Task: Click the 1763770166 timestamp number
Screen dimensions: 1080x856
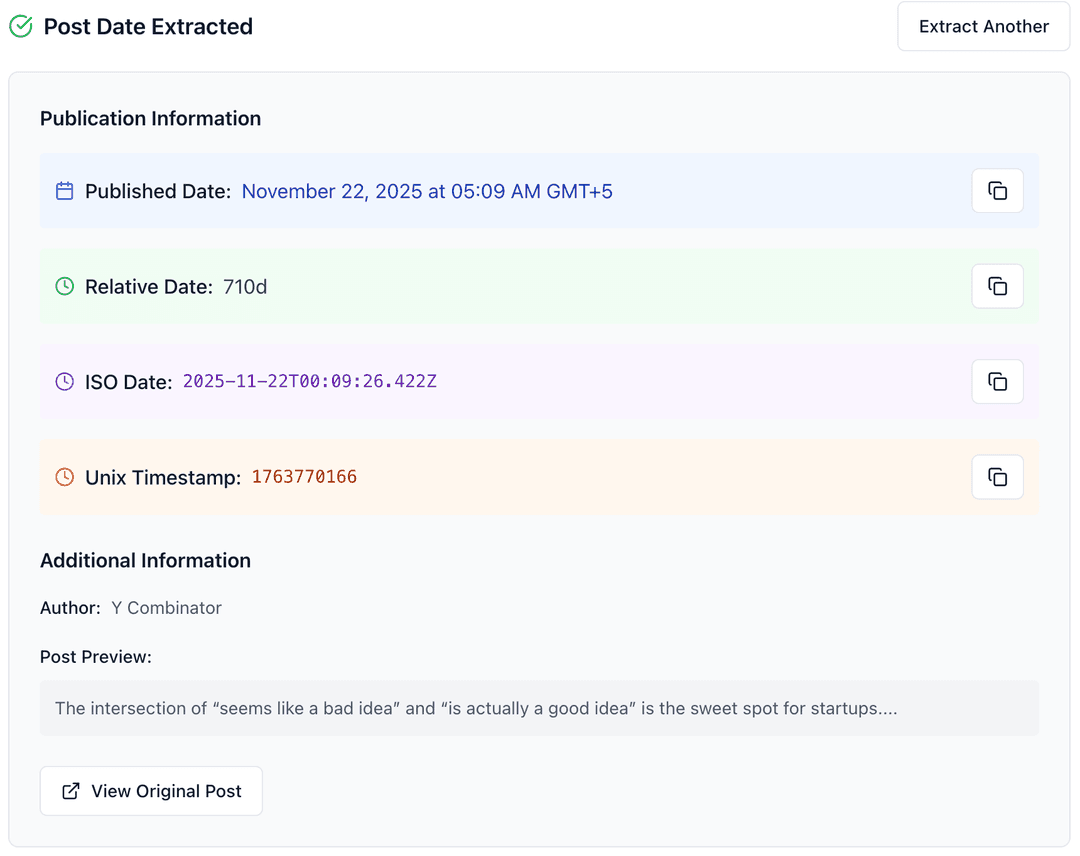Action: tap(304, 477)
